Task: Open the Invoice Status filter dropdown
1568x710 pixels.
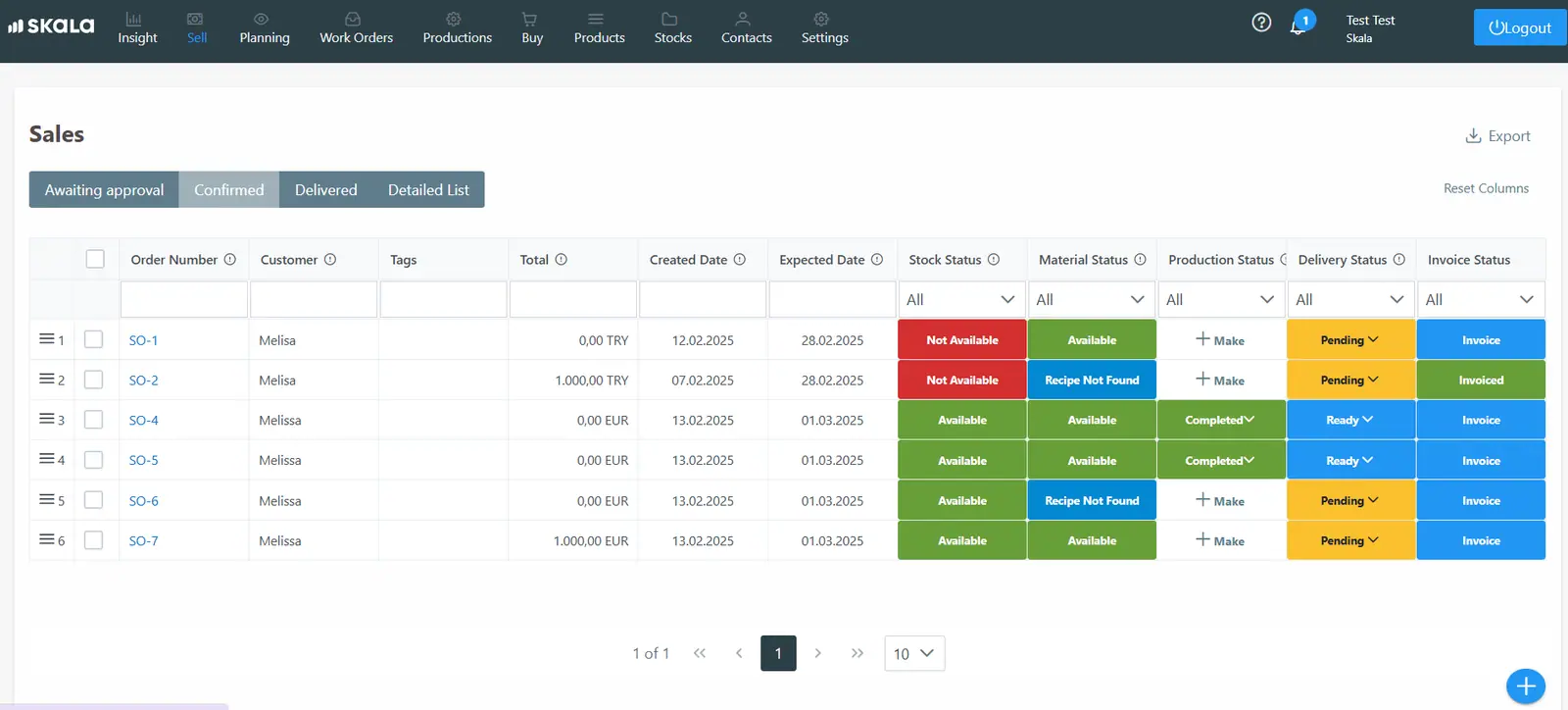Action: 1480,299
